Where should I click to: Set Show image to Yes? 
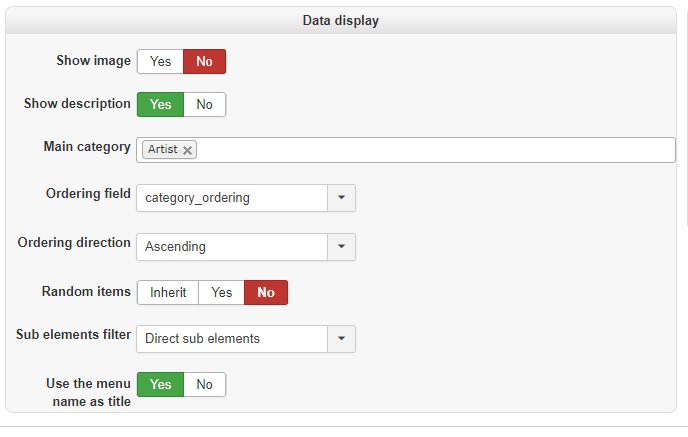point(160,62)
